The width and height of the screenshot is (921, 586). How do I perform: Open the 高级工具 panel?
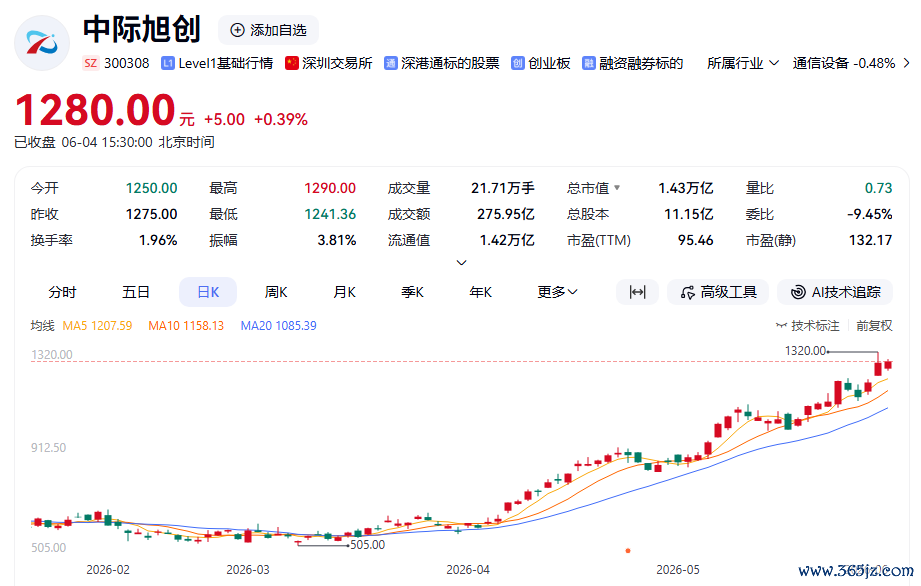718,292
